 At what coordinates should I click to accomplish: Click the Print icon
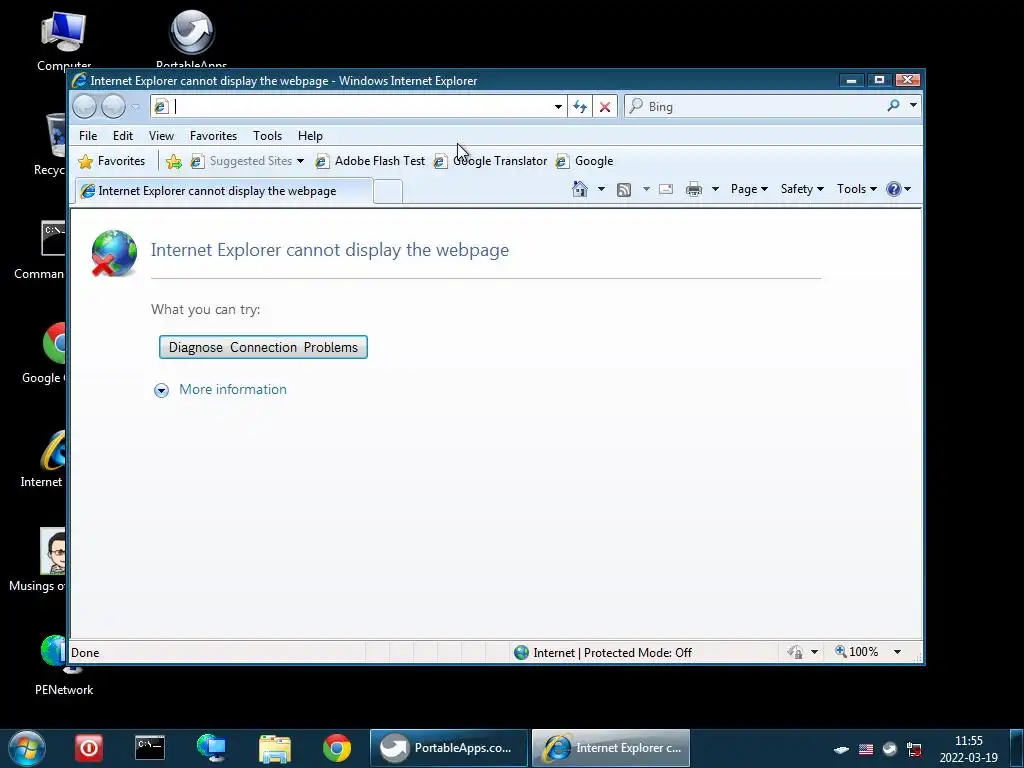(694, 189)
